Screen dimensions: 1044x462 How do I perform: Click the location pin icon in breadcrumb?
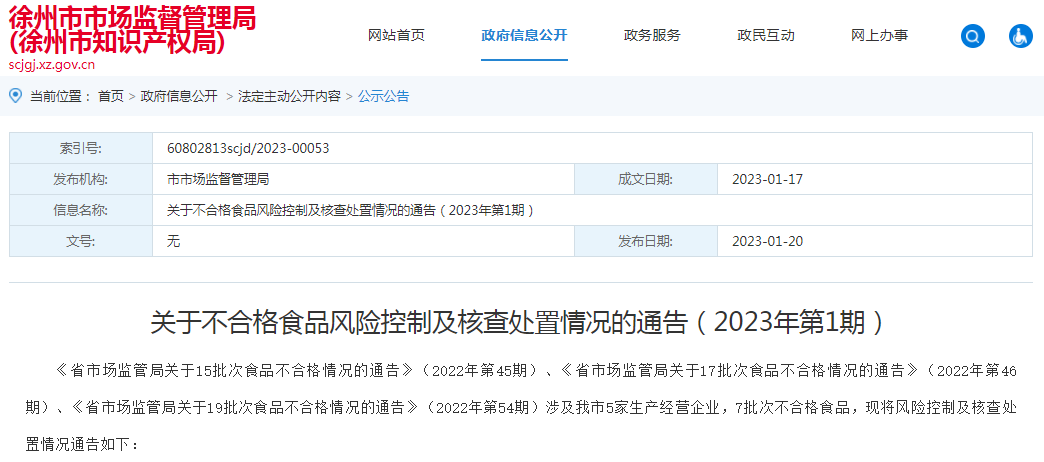tap(16, 96)
